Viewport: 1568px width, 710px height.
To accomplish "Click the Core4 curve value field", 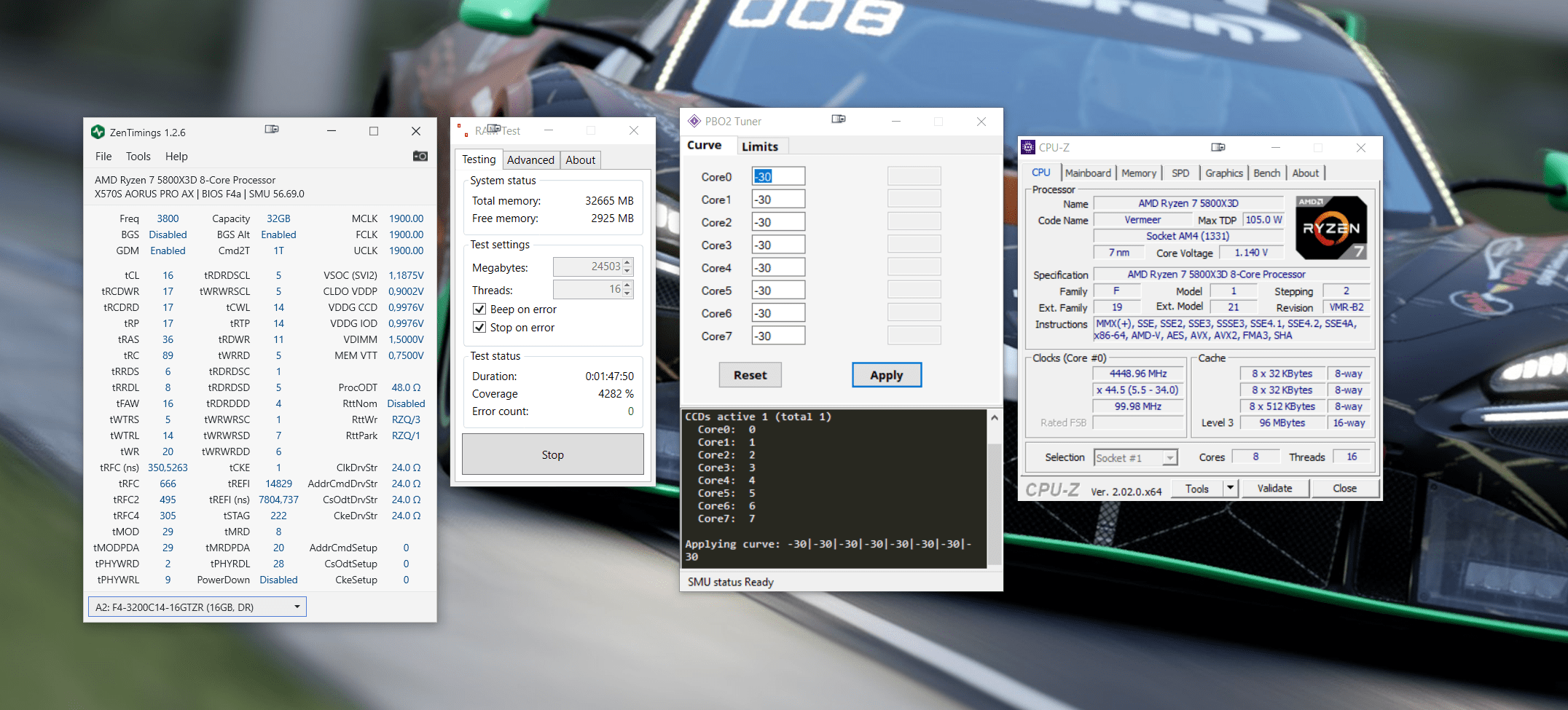I will (x=778, y=267).
